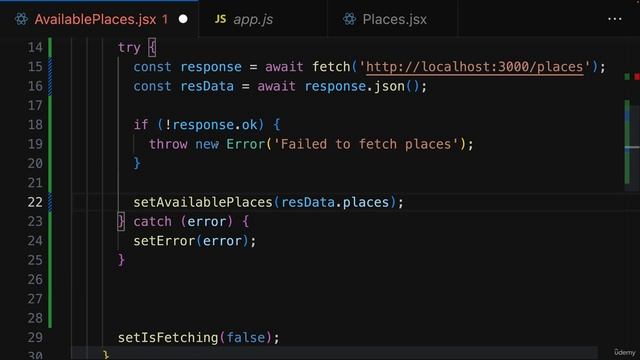This screenshot has height=360, width=640.
Task: Click 'json' method on line 16
Action: (389, 86)
